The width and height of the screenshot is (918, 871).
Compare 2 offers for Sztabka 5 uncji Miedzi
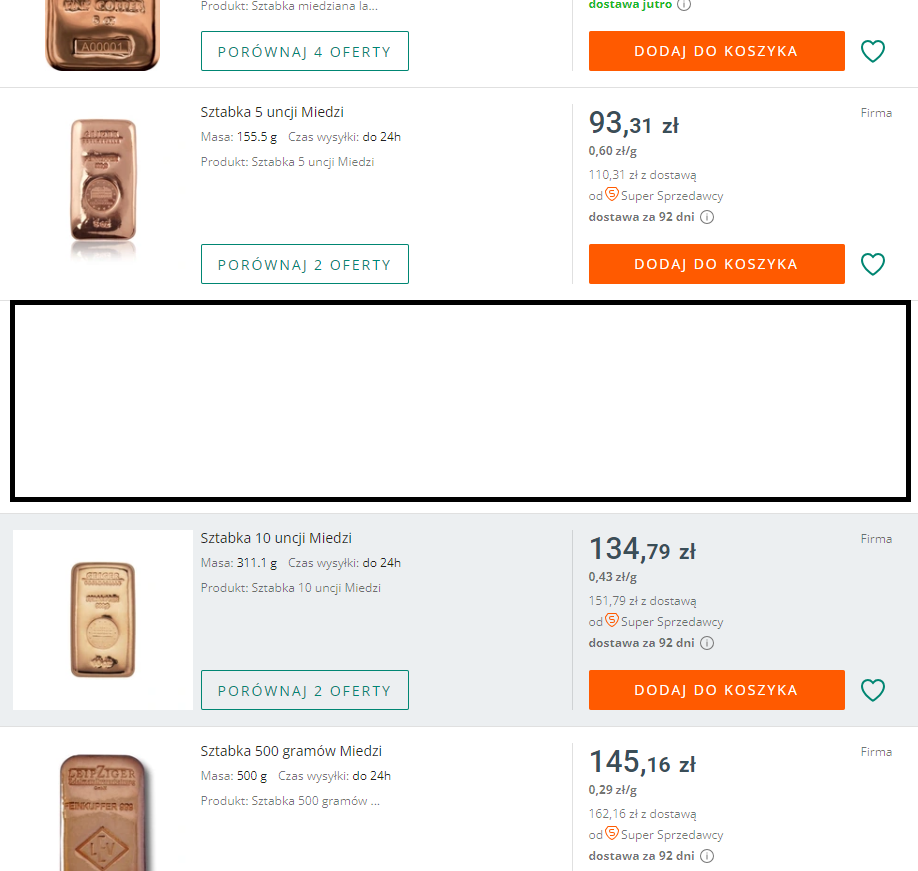point(304,264)
